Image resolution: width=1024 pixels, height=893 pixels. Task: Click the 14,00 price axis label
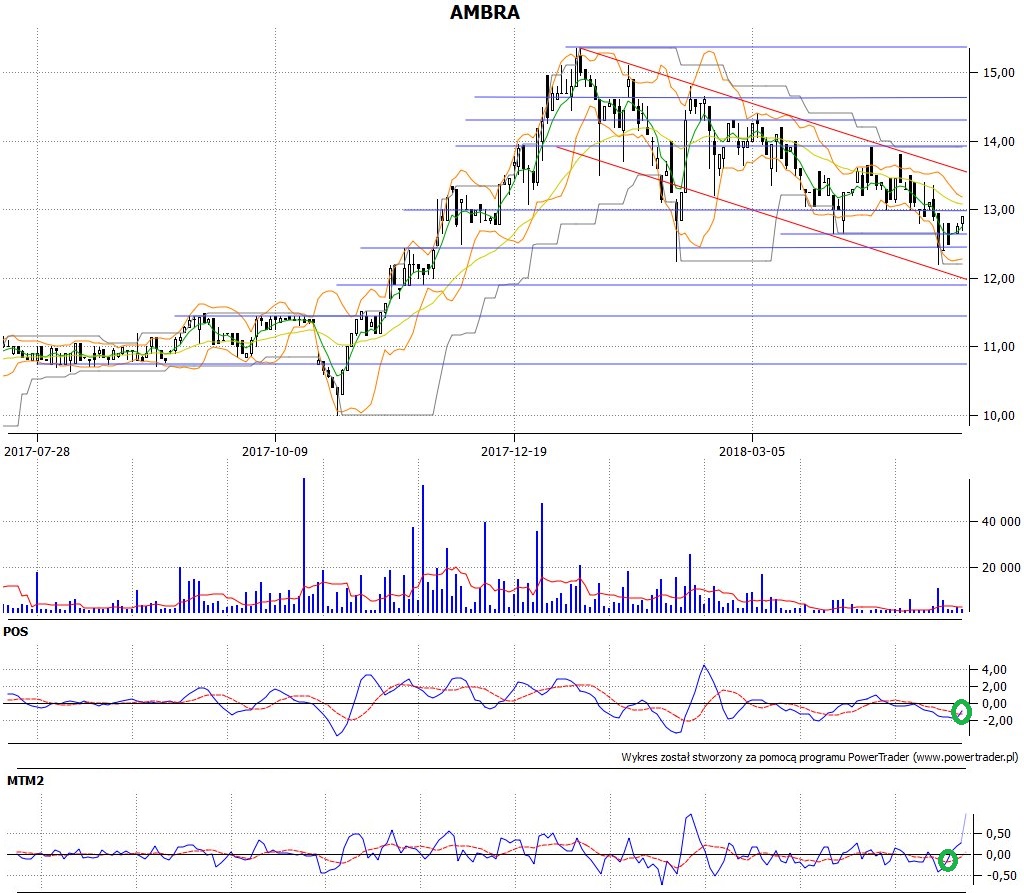pyautogui.click(x=999, y=141)
